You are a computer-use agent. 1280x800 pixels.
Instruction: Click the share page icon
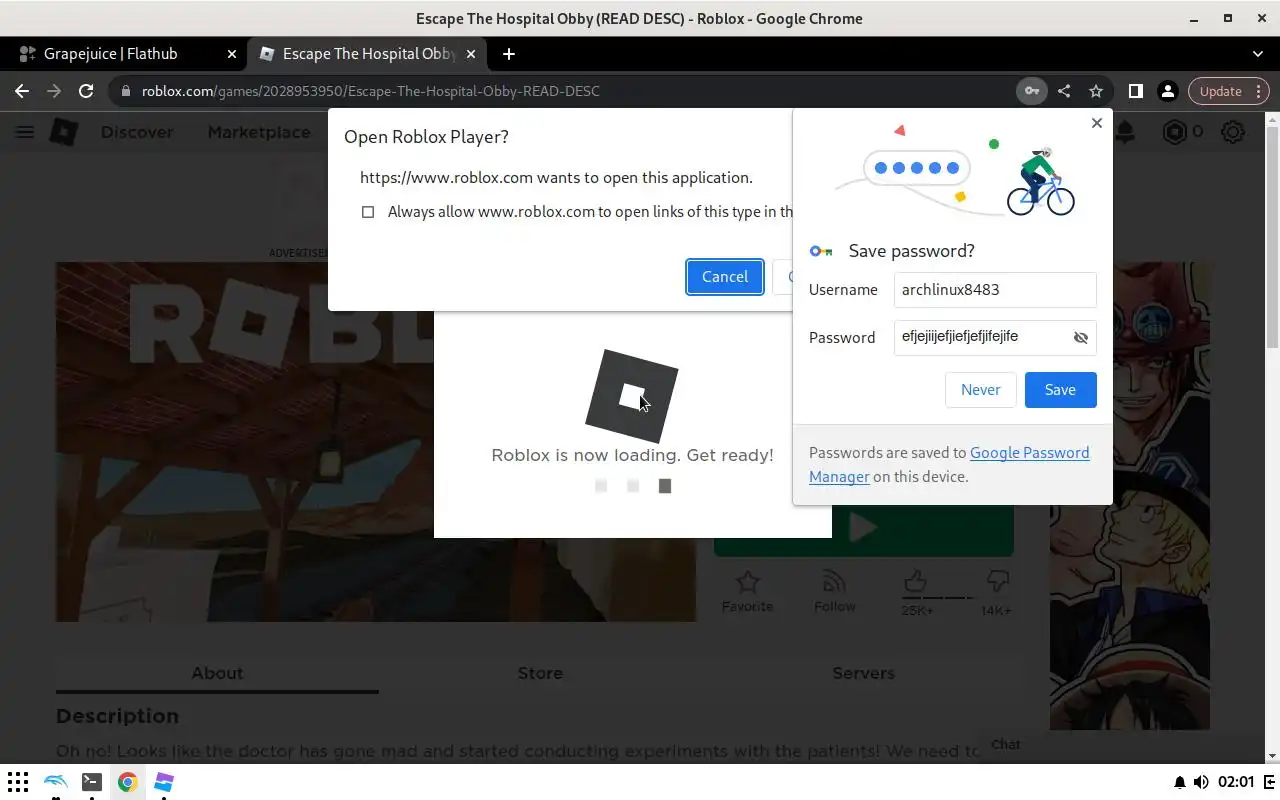coord(1064,91)
